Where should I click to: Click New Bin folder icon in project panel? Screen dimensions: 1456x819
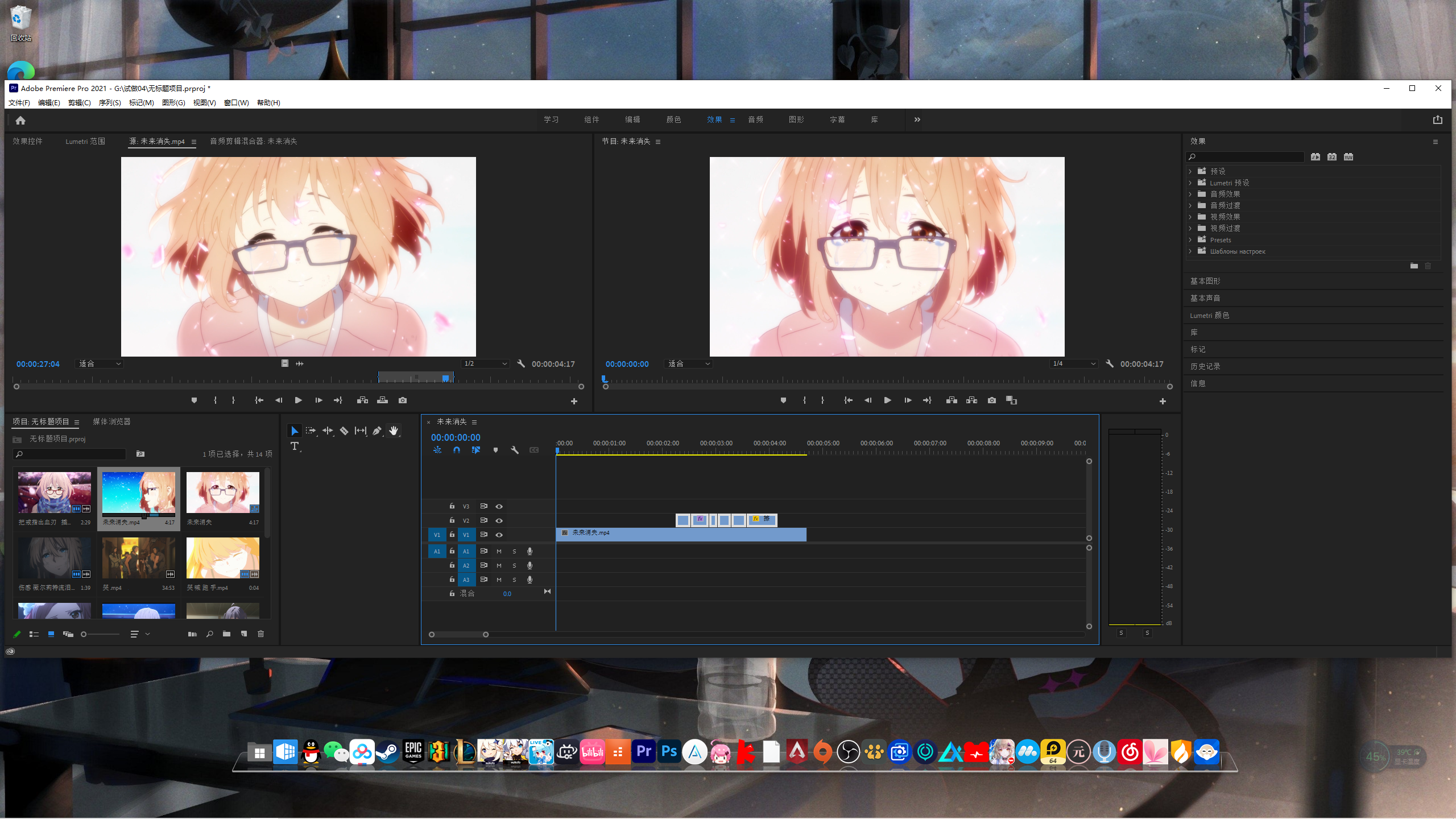point(226,634)
